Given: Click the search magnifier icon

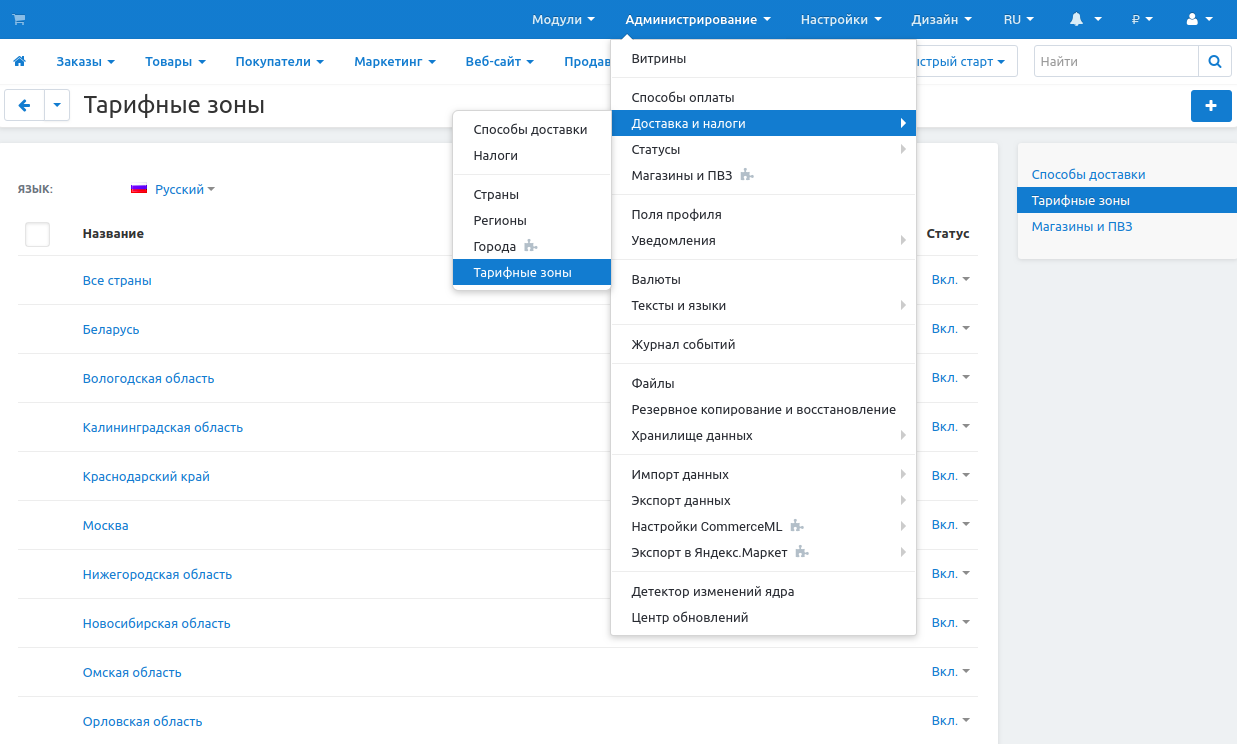Looking at the screenshot, I should [1214, 62].
